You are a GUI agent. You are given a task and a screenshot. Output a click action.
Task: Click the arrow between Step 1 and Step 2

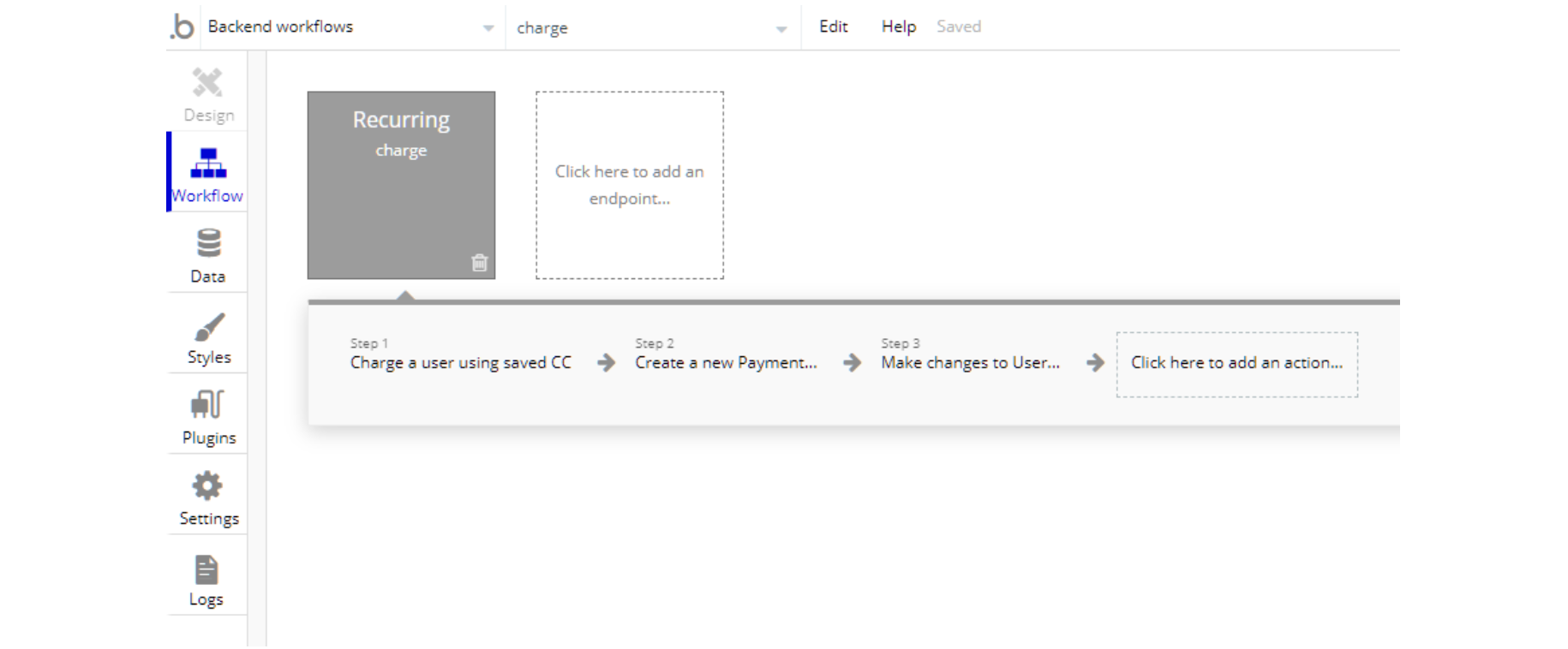pyautogui.click(x=606, y=363)
